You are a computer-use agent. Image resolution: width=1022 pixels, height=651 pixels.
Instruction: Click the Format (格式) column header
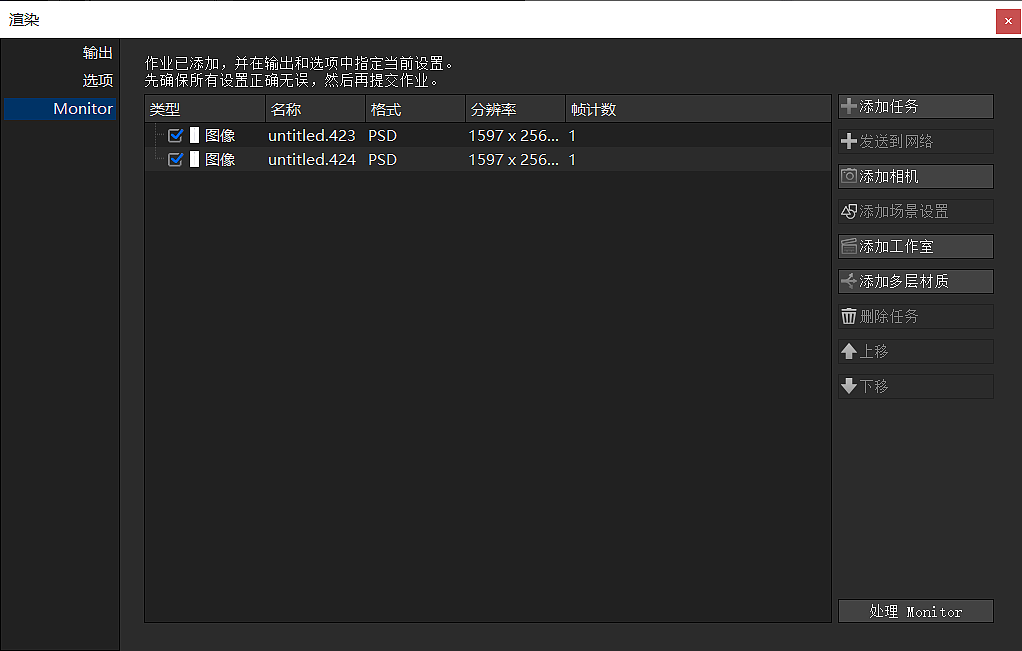tap(415, 109)
